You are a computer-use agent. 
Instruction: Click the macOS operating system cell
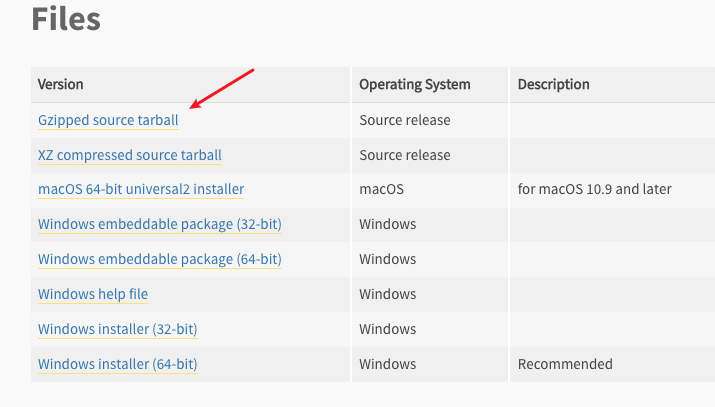380,189
